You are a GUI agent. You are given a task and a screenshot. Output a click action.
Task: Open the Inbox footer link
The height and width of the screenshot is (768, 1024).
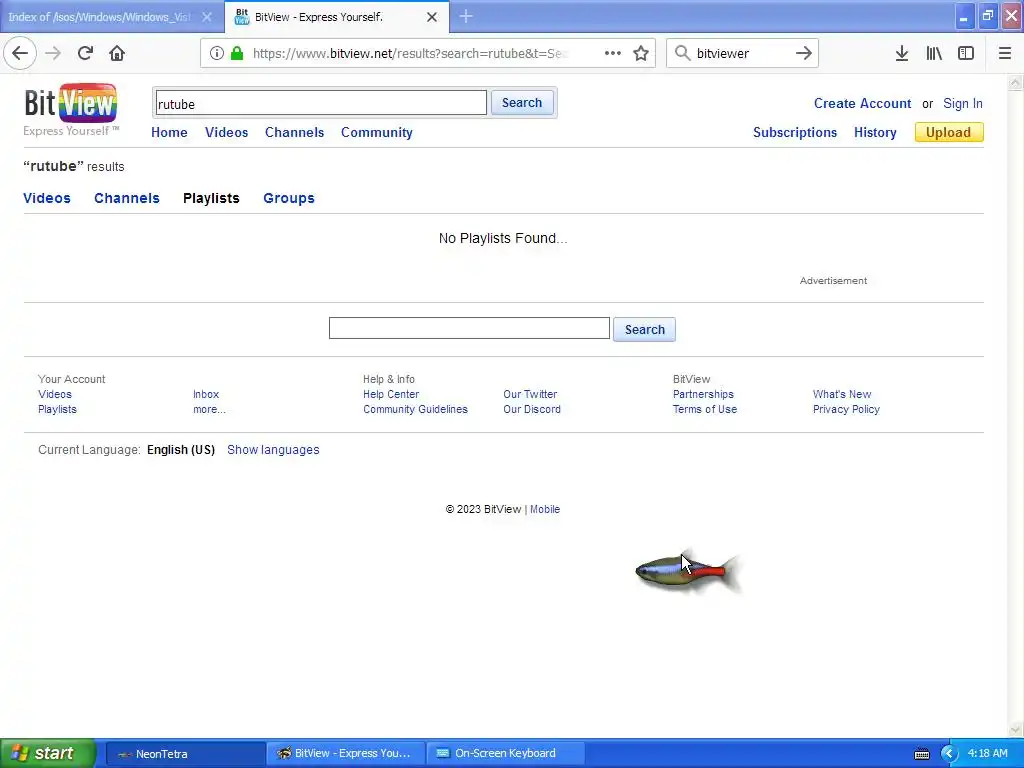pos(206,394)
